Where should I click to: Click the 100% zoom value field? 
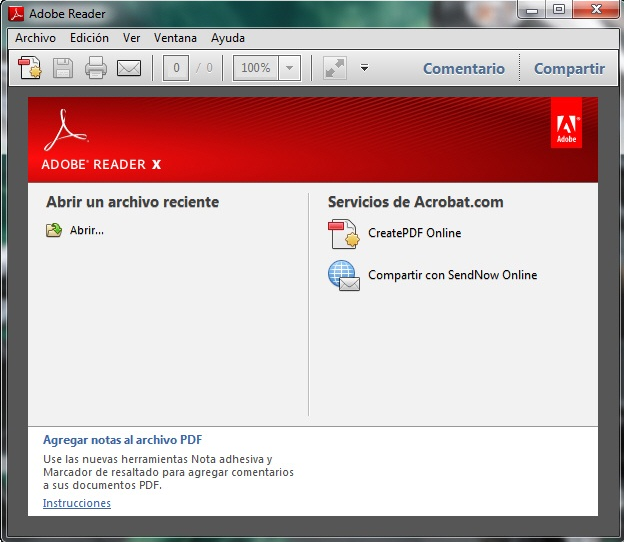coord(256,68)
